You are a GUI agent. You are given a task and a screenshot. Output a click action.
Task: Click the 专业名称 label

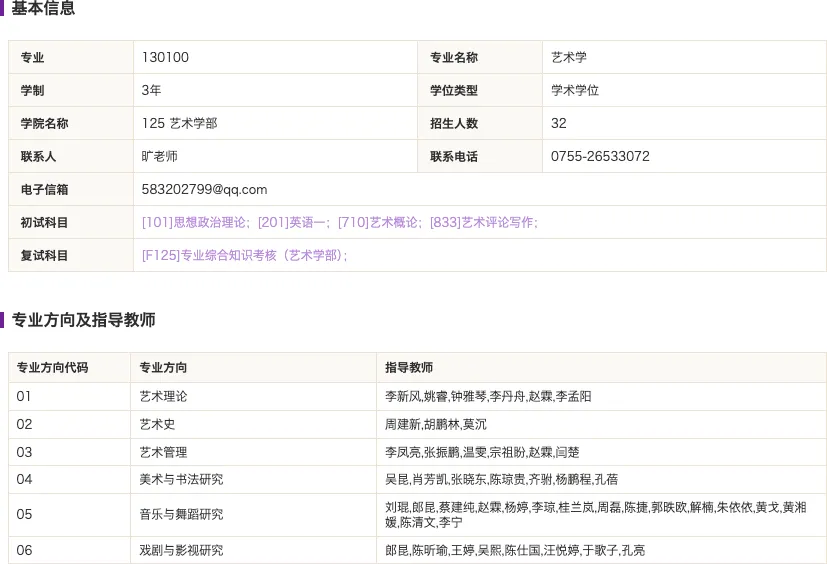tap(454, 57)
